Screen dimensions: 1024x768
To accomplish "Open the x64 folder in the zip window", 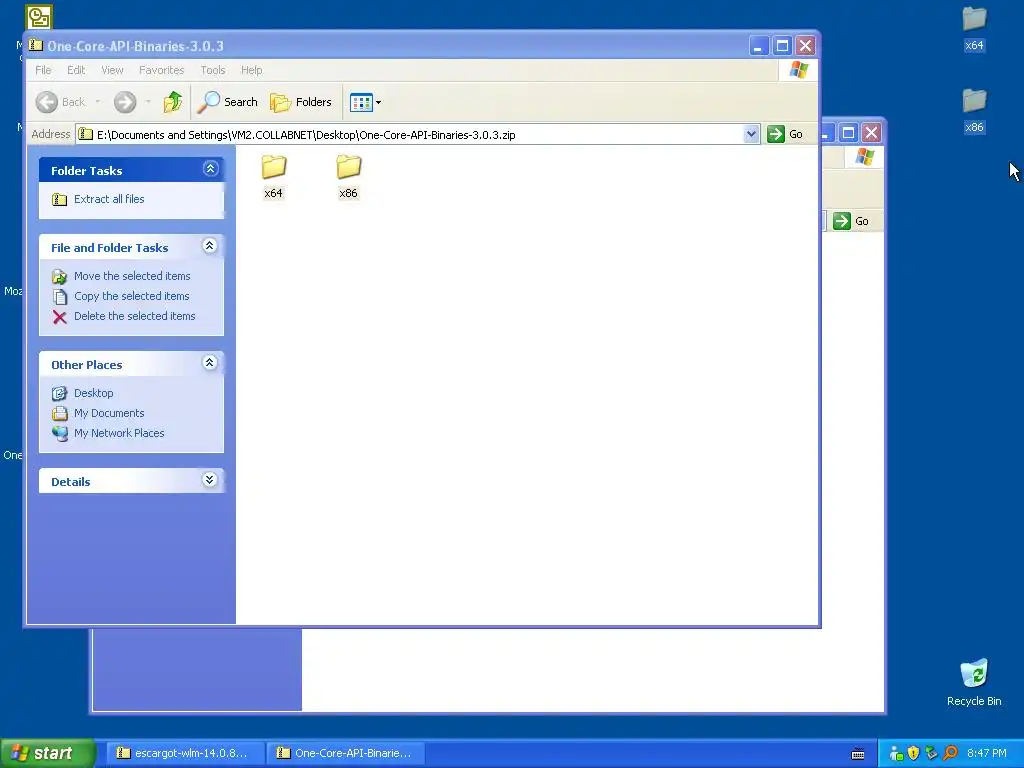I will 274,176.
